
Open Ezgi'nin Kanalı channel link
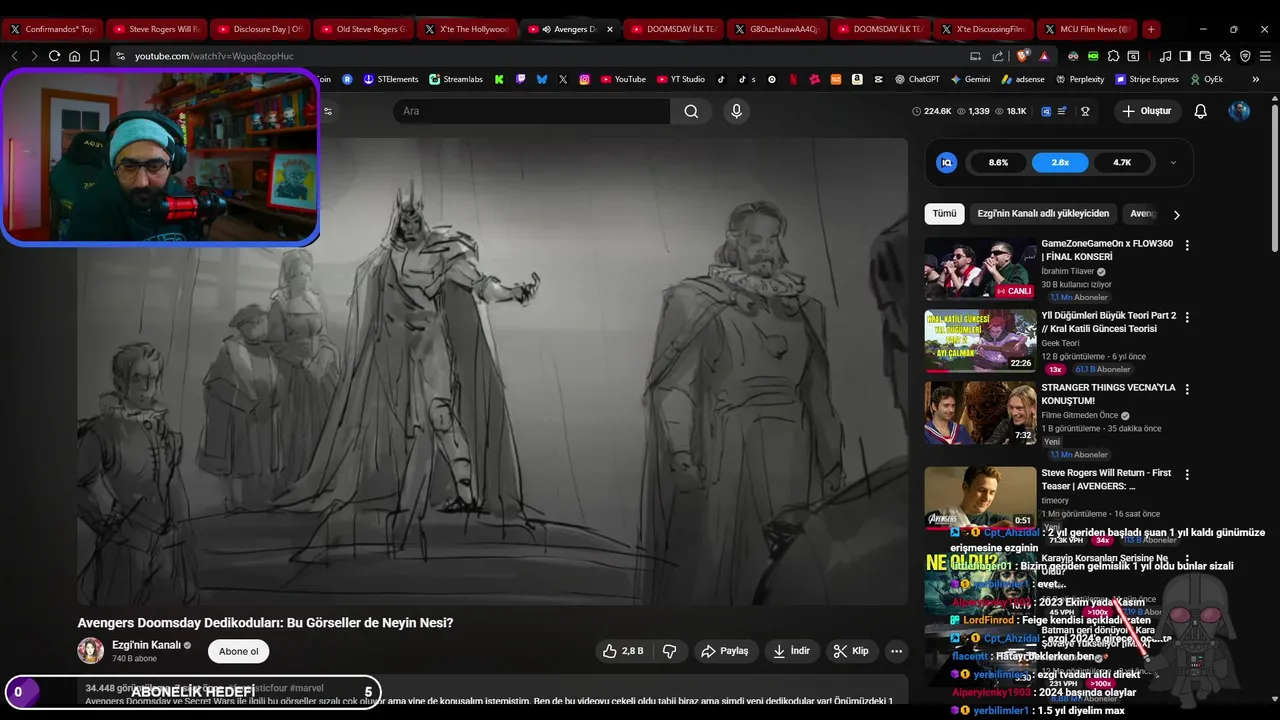(146, 645)
